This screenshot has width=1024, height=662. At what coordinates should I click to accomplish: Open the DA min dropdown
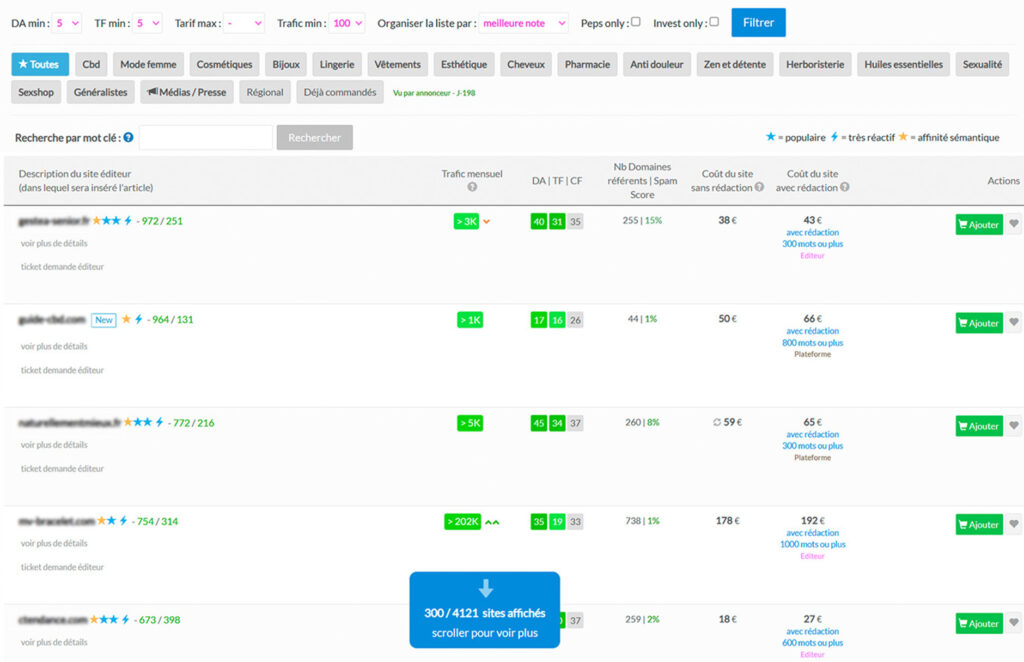point(67,24)
